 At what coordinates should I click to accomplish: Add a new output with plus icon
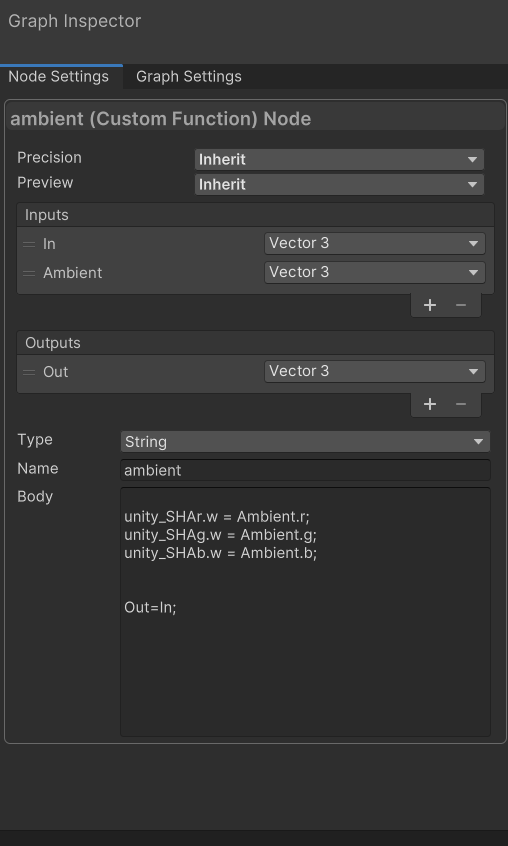pyautogui.click(x=430, y=404)
